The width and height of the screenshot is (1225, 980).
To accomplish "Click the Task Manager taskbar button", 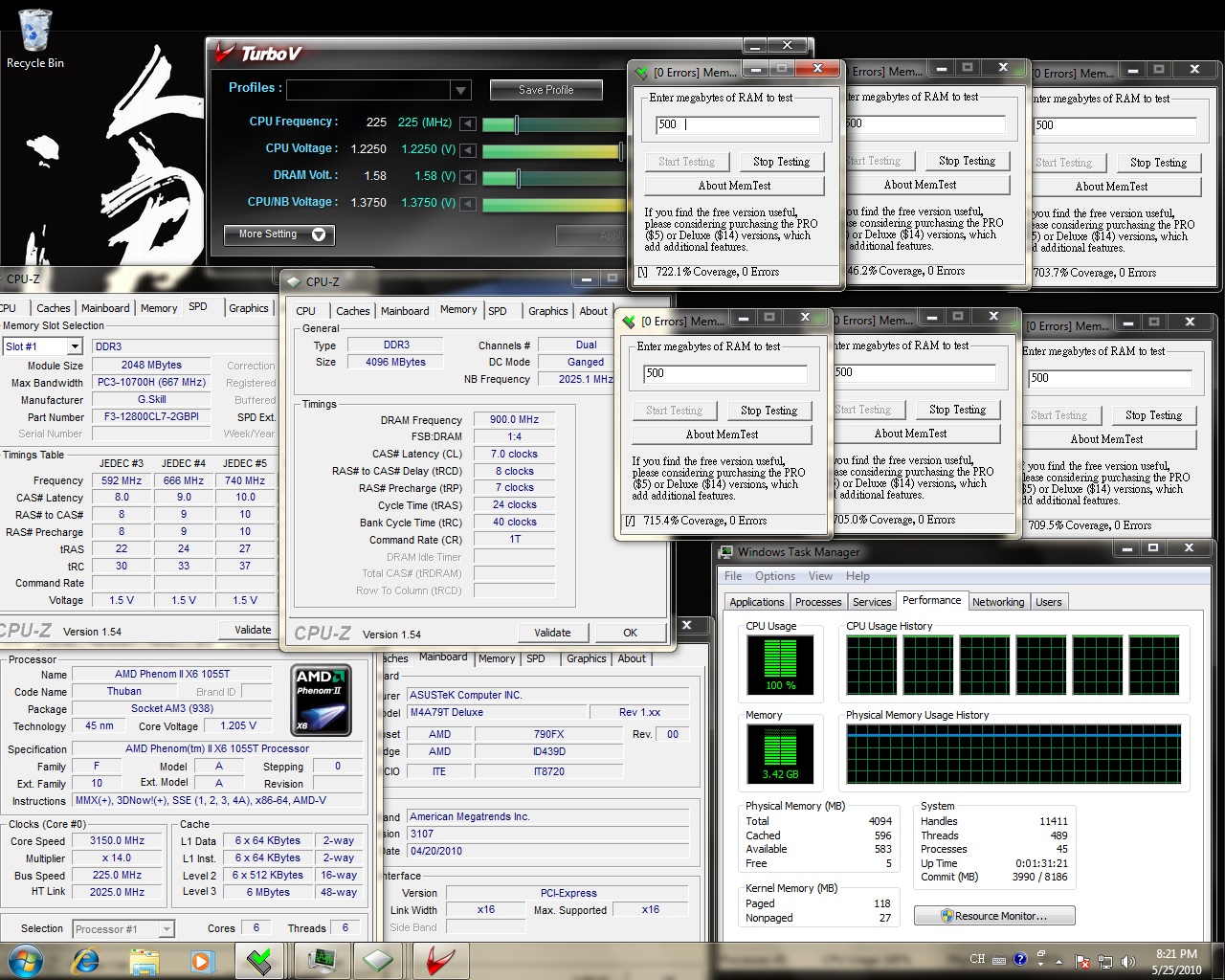I will (321, 960).
